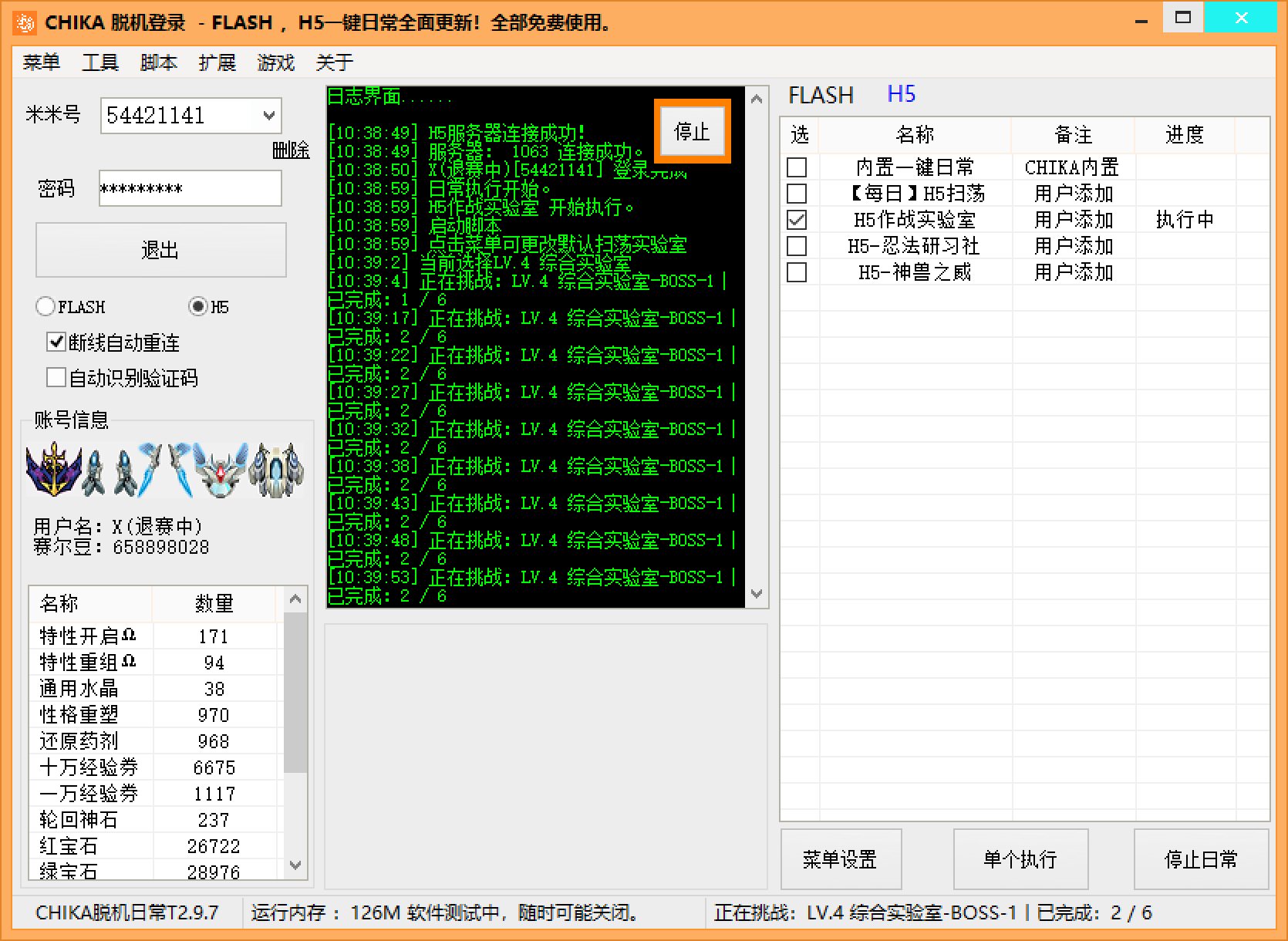Viewport: 1288px width, 941px height.
Task: Select the 一万经验券 item row
Action: coord(157,794)
